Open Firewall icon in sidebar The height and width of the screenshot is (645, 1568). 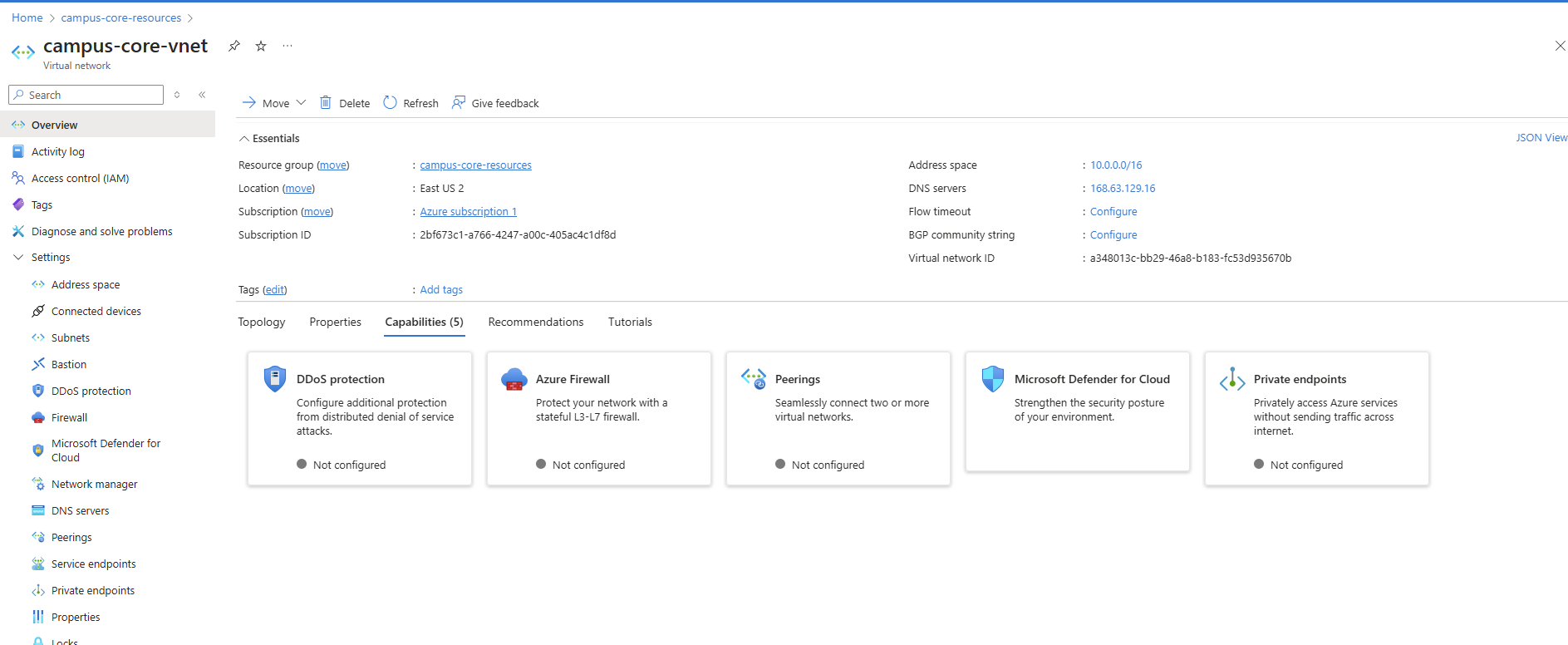(x=38, y=417)
